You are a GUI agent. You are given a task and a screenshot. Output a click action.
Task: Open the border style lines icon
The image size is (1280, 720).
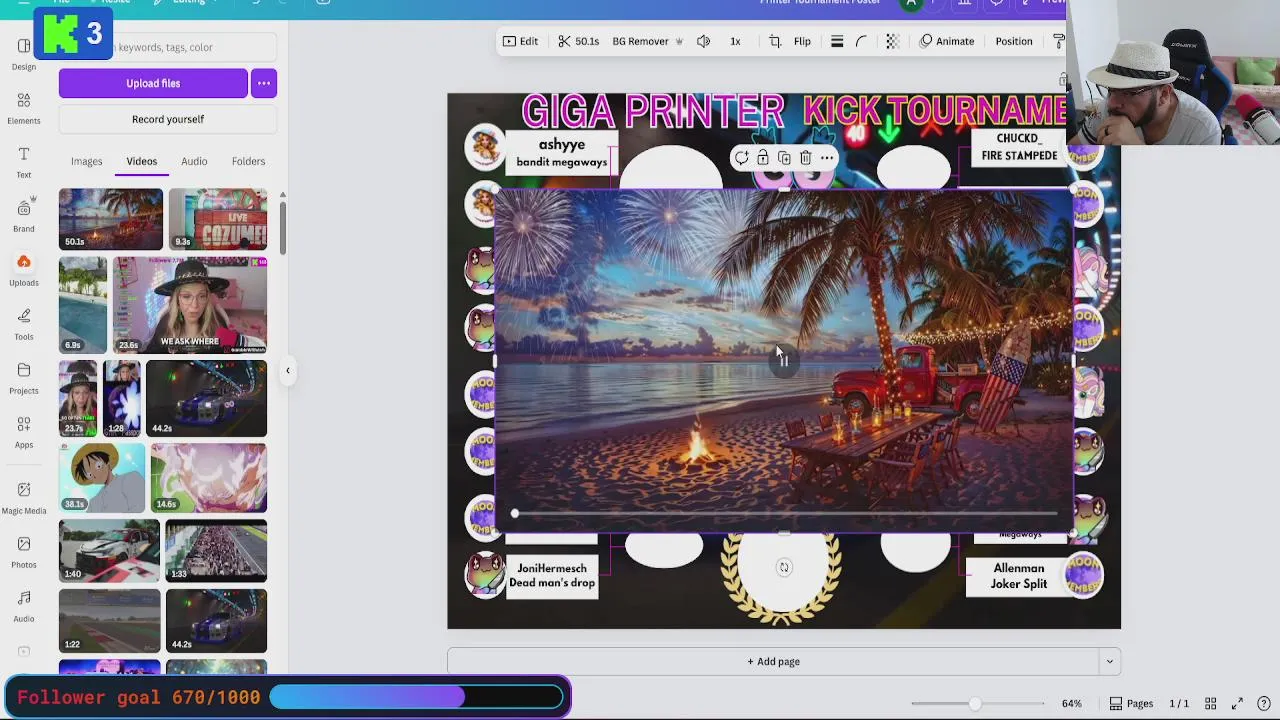(837, 41)
